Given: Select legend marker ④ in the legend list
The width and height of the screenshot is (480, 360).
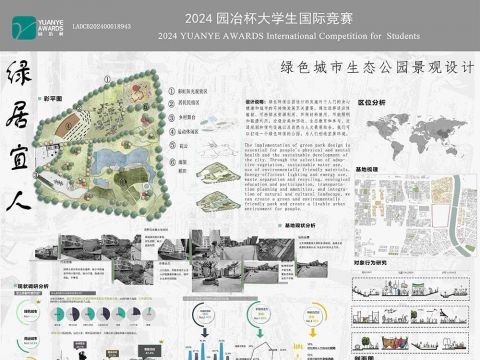Looking at the screenshot, I should [x=172, y=132].
